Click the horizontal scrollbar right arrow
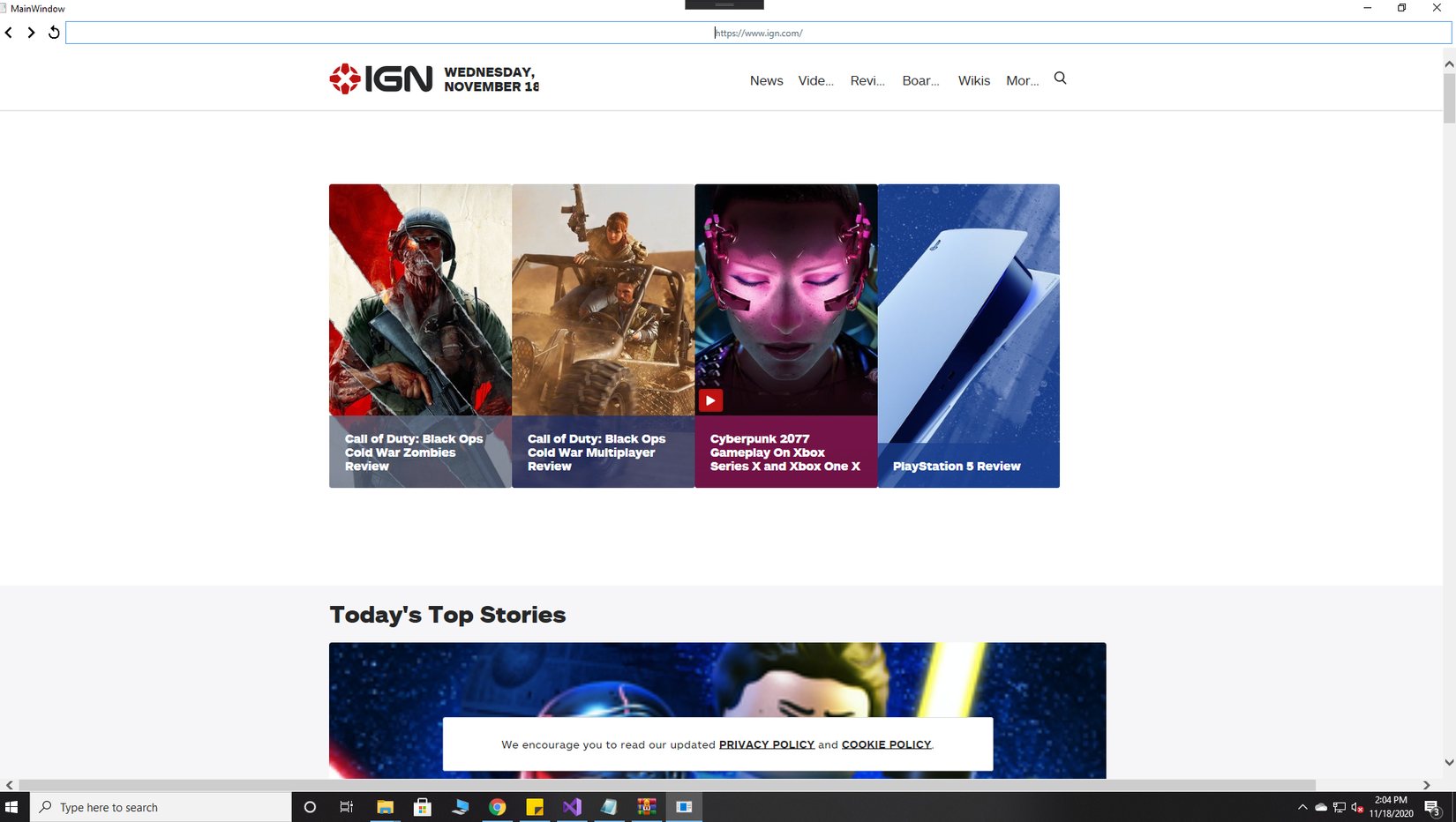This screenshot has width=1456, height=822. (1426, 785)
